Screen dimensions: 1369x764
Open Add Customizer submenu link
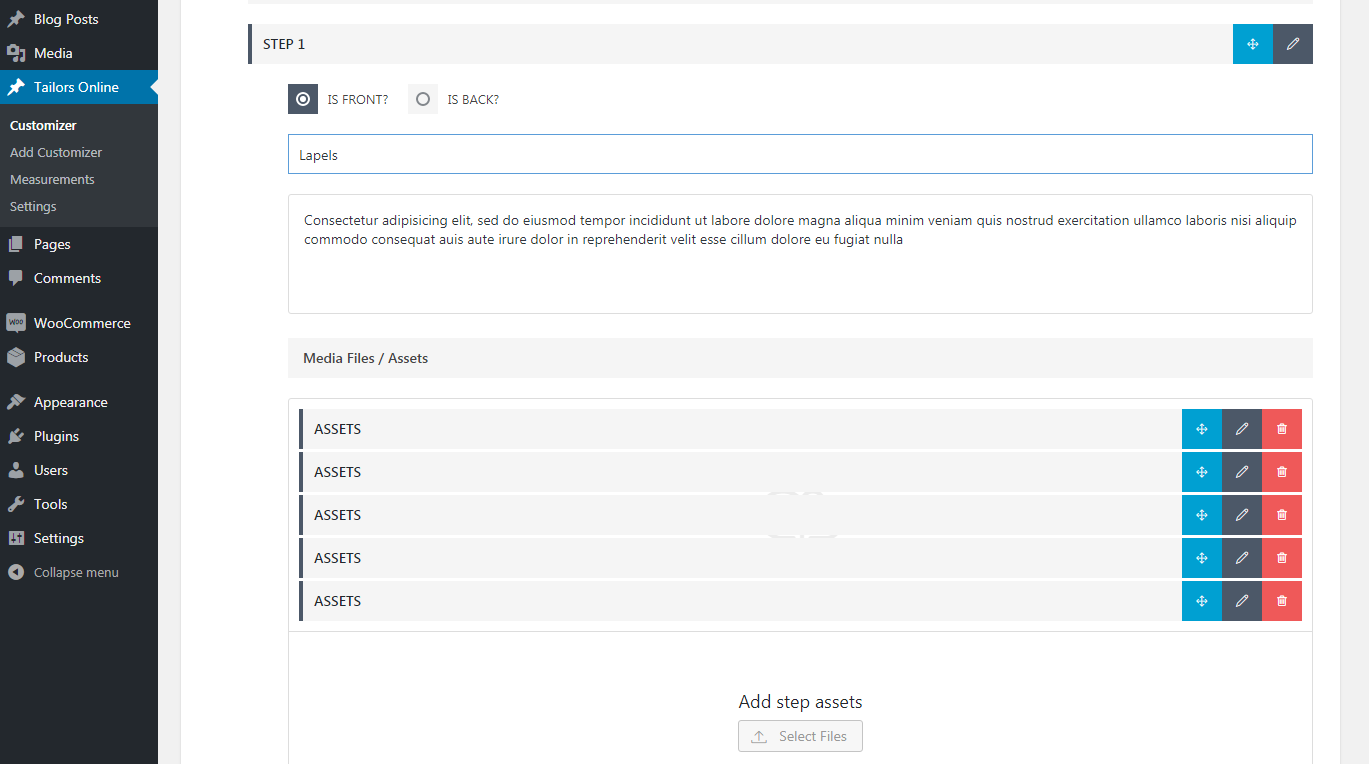tap(56, 153)
